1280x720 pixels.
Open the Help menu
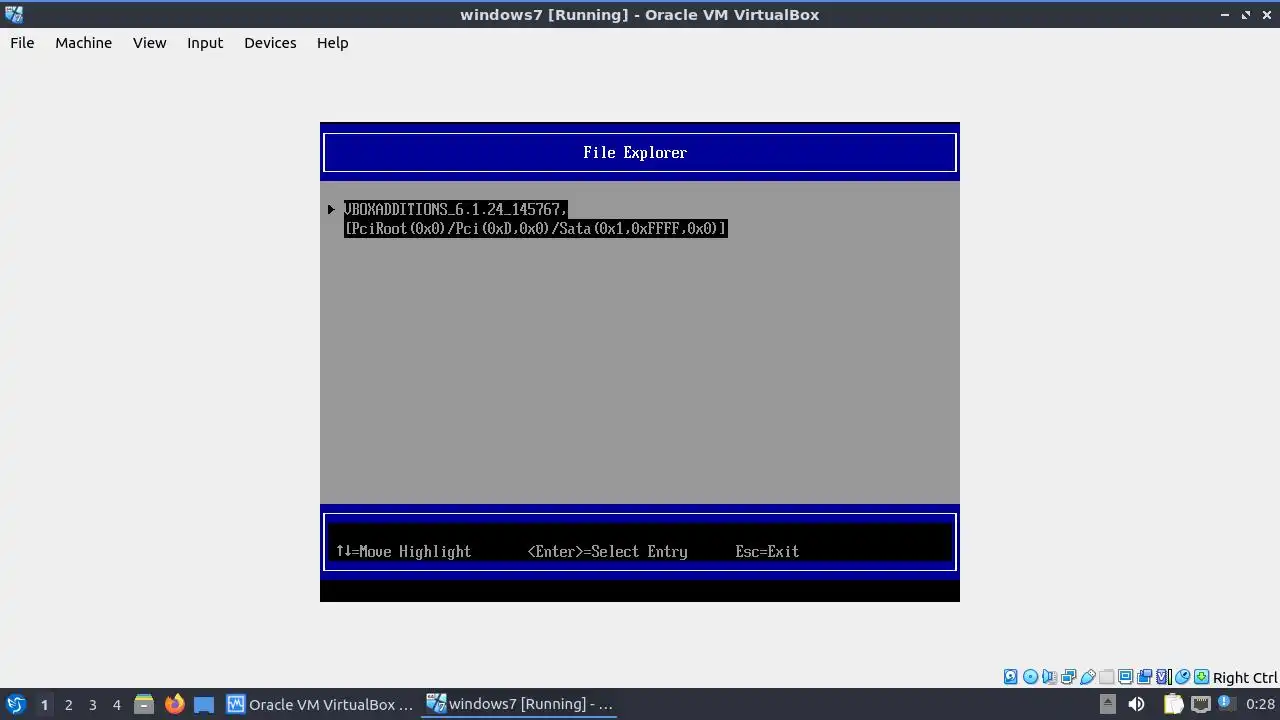pyautogui.click(x=332, y=43)
